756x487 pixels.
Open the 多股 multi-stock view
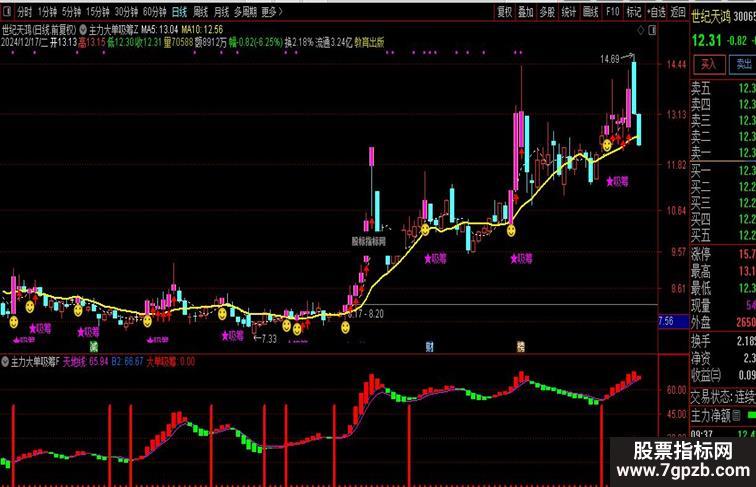(x=547, y=12)
